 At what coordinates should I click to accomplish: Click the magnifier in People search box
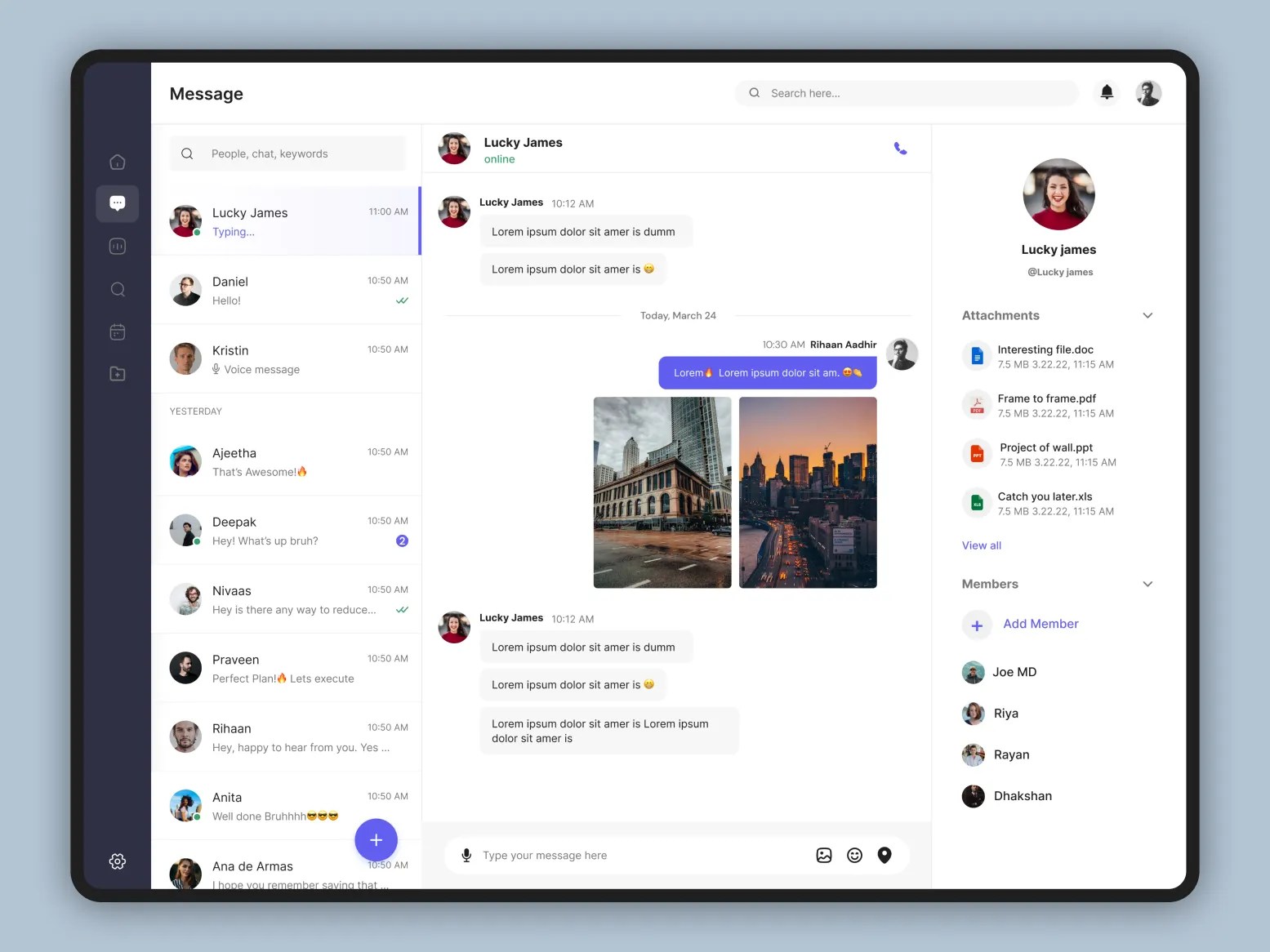pyautogui.click(x=187, y=153)
